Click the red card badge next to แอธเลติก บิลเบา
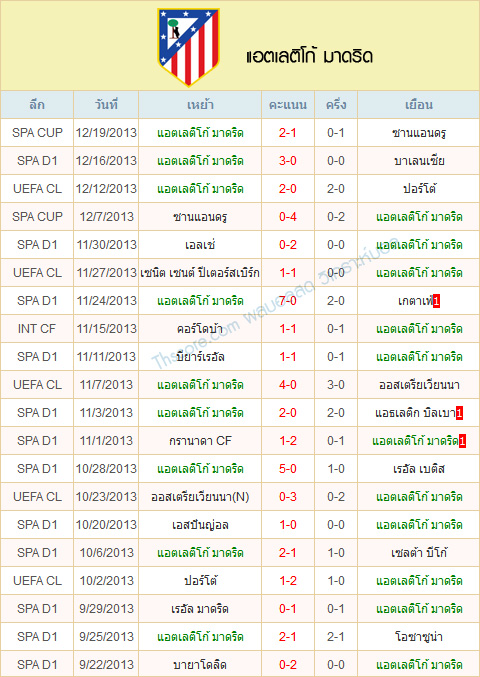The width and height of the screenshot is (480, 677). coord(459,413)
